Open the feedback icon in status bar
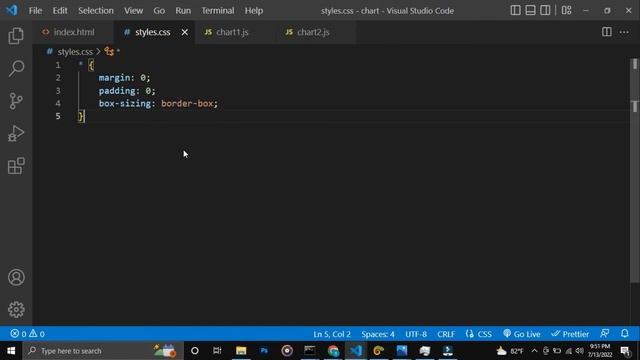640x360 pixels. coord(605,334)
